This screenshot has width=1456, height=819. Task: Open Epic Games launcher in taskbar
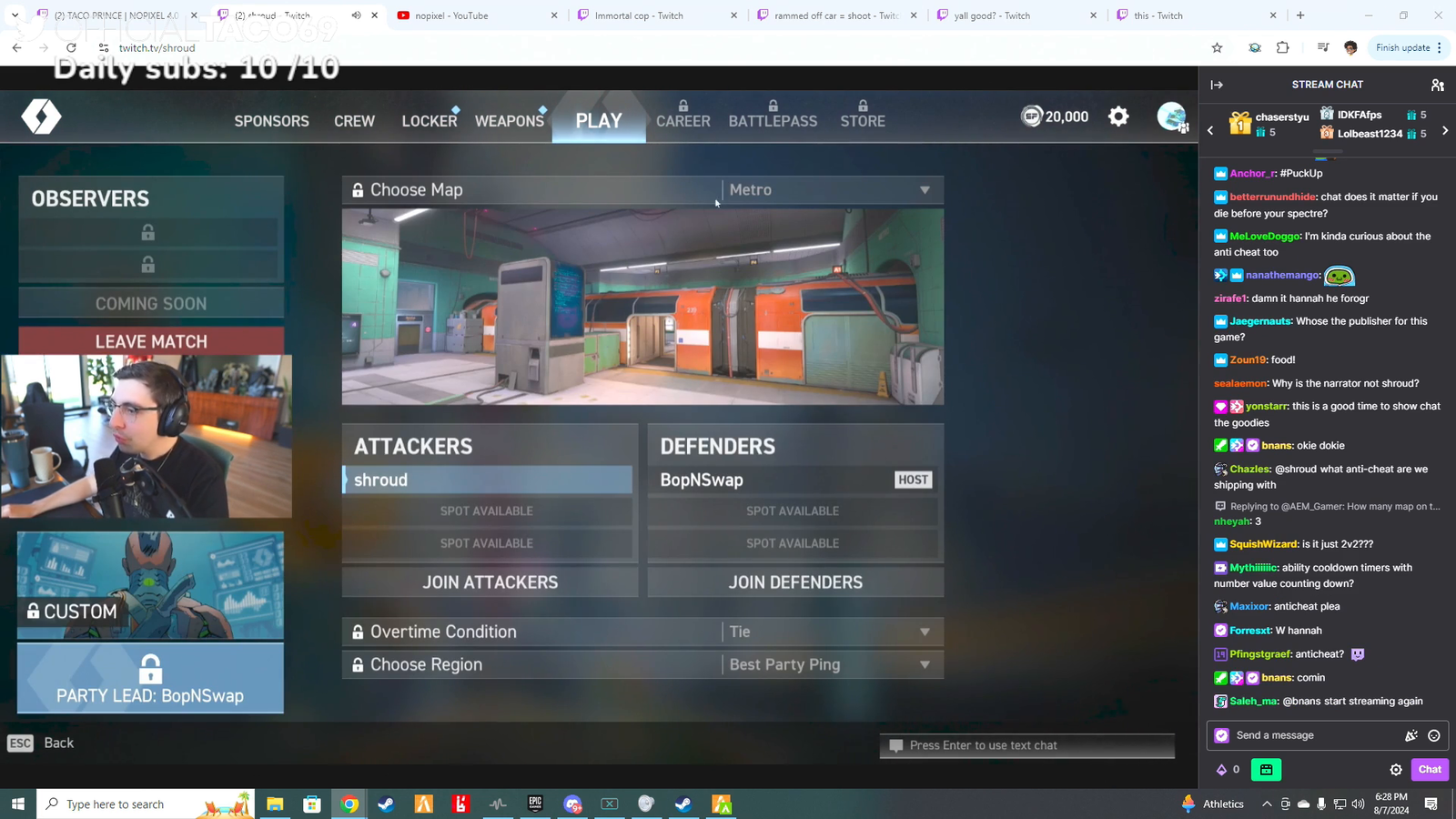535,804
